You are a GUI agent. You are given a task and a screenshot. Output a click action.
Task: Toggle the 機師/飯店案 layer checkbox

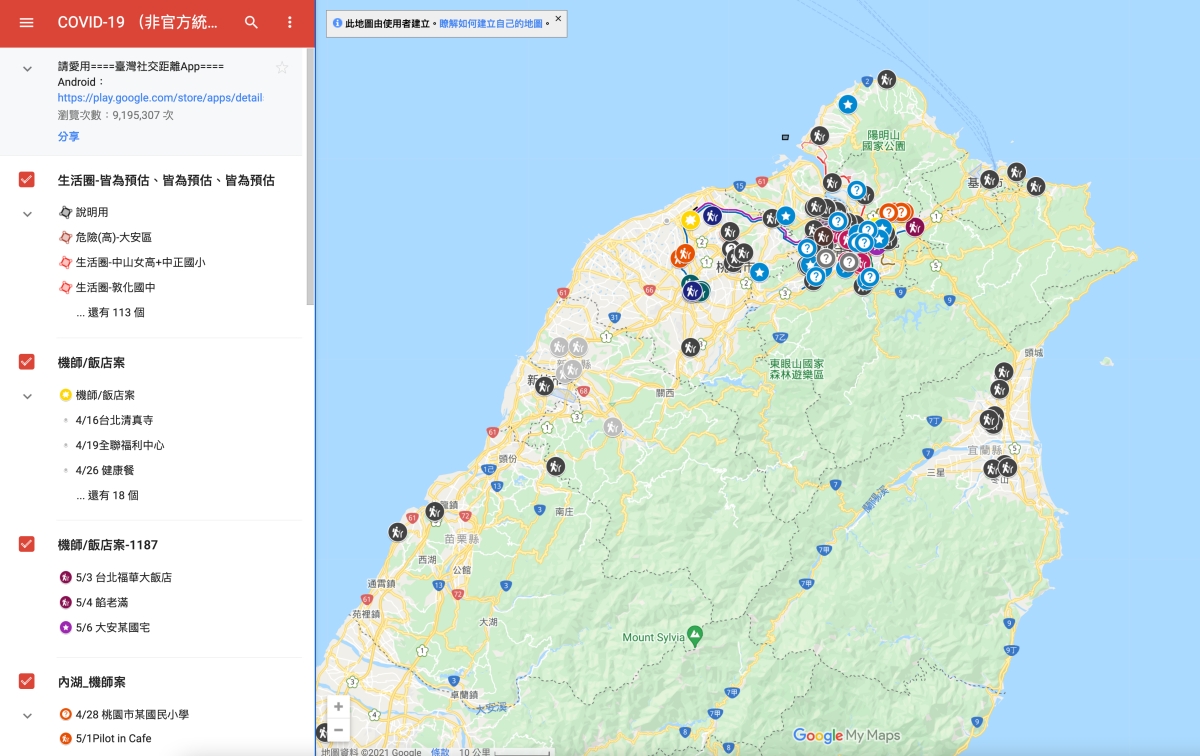tap(27, 362)
